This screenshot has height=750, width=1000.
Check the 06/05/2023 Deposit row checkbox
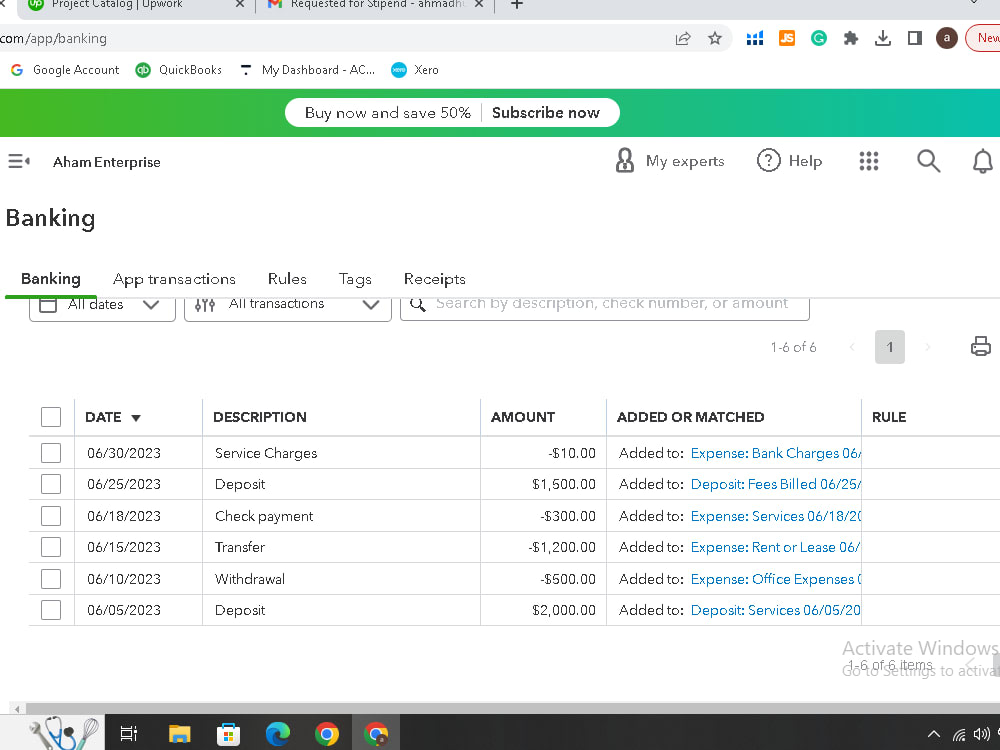50,609
